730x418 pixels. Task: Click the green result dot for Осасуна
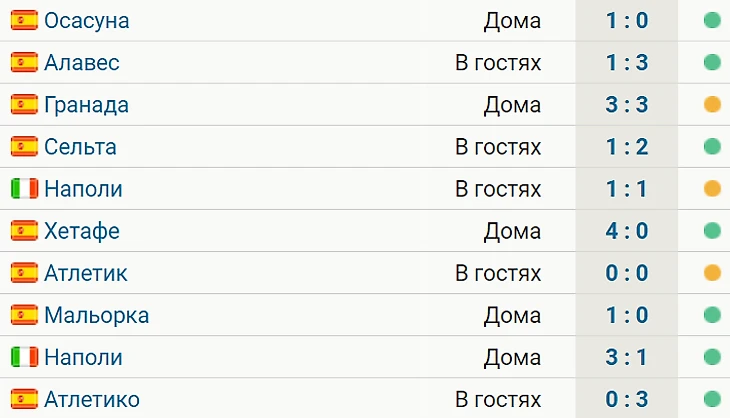coord(712,20)
